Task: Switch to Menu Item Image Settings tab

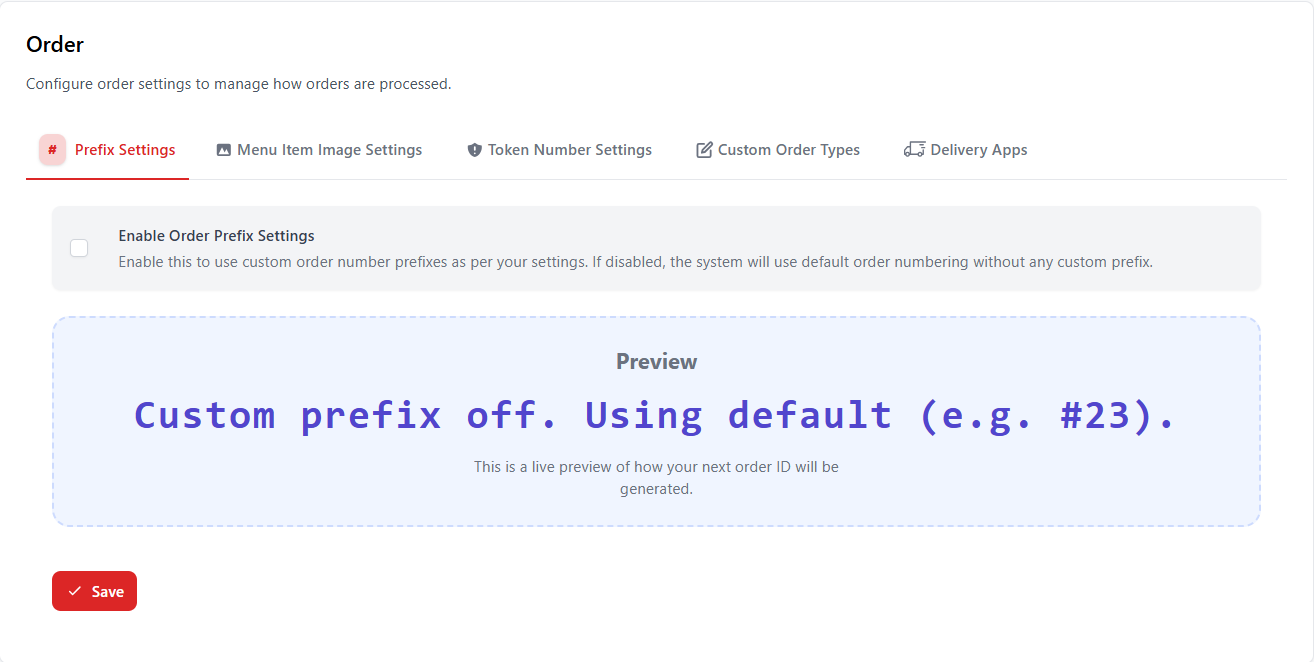Action: tap(329, 150)
